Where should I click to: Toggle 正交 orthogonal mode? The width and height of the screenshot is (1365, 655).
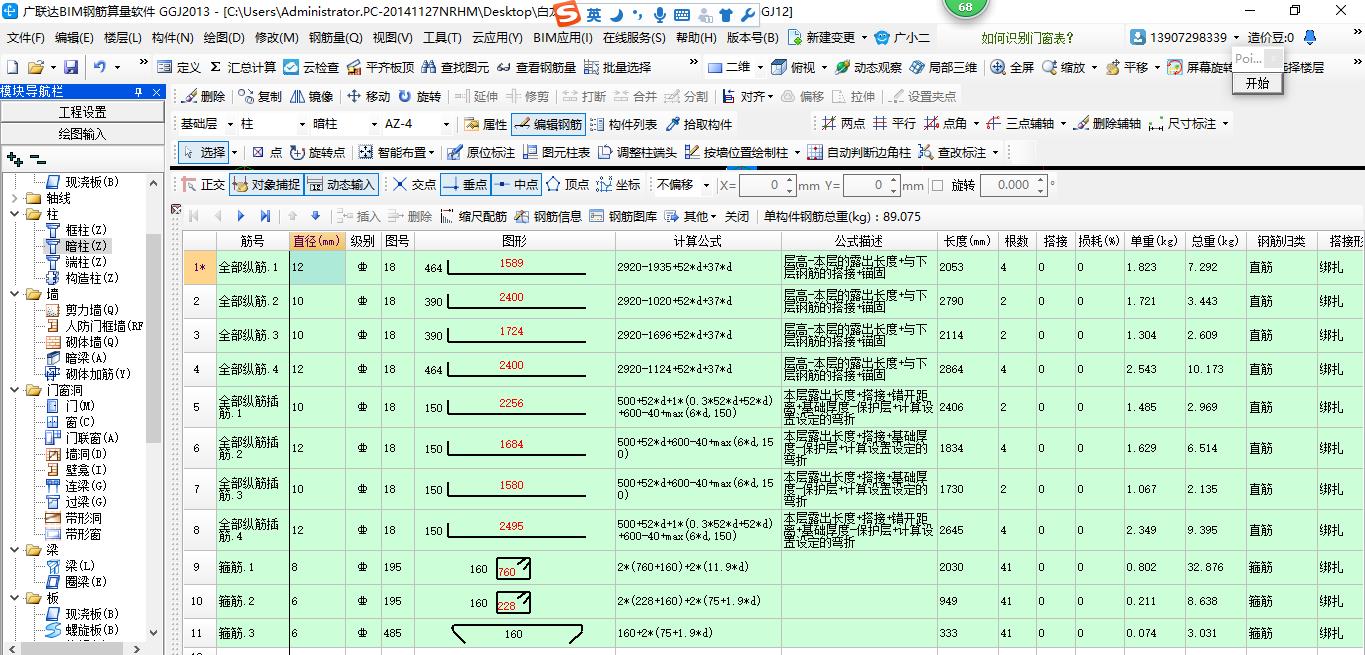point(203,185)
